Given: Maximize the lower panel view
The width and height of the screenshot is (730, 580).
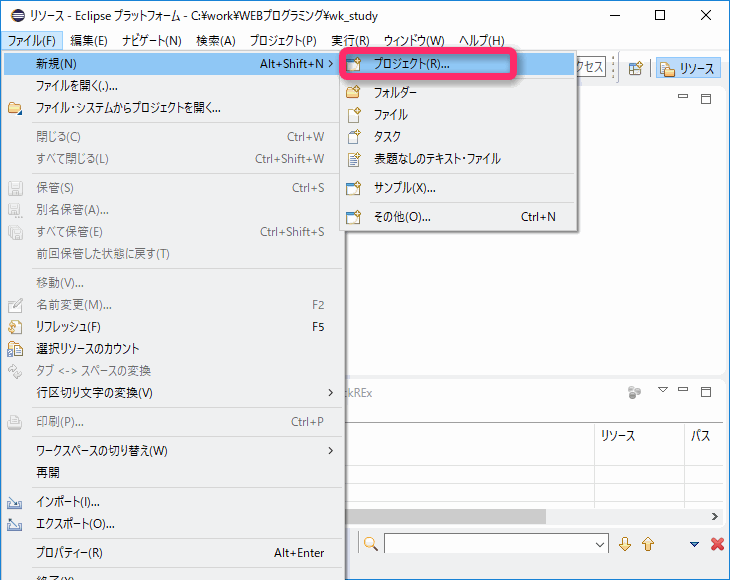Looking at the screenshot, I should (706, 391).
